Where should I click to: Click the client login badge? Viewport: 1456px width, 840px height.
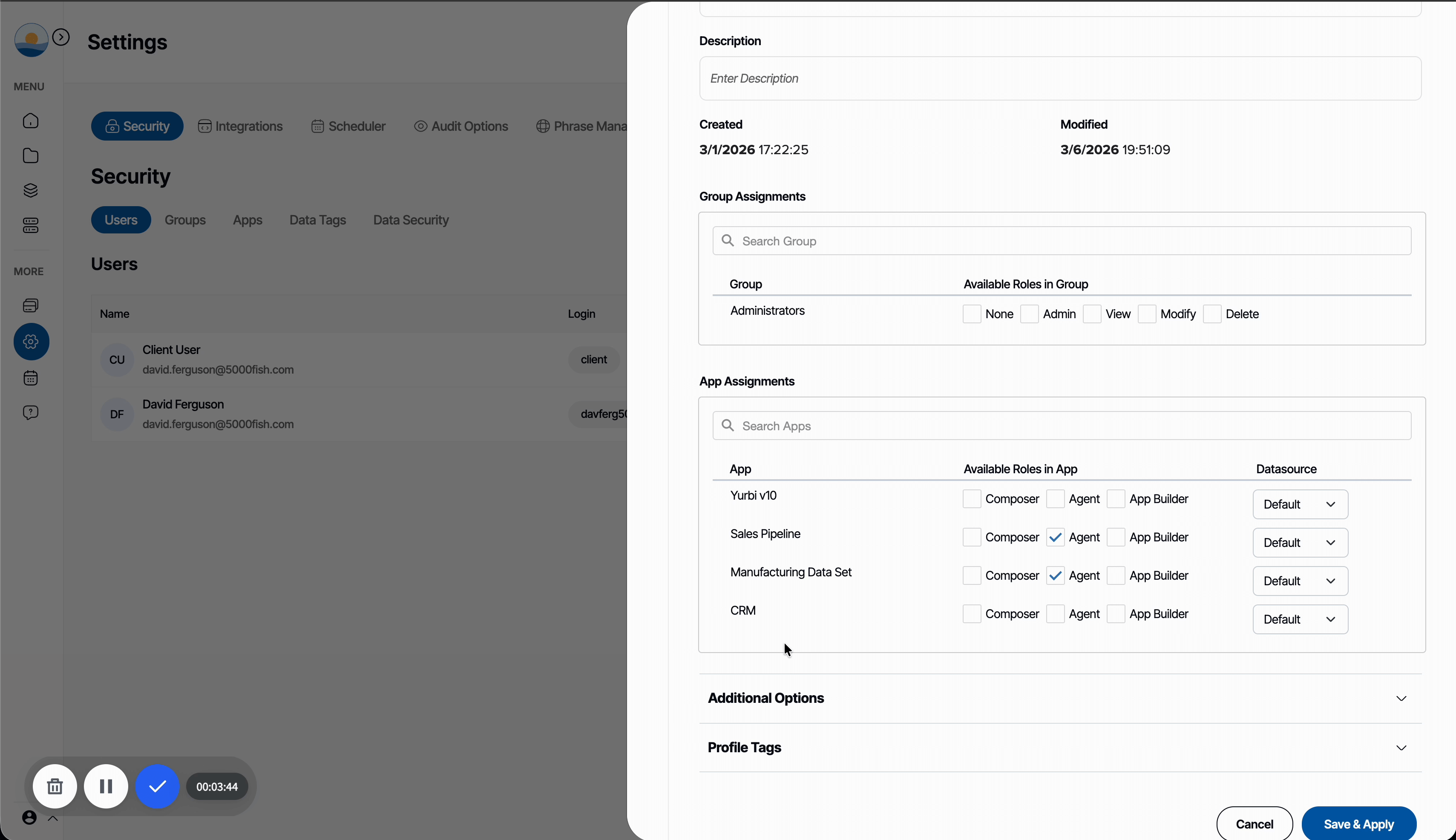(593, 360)
